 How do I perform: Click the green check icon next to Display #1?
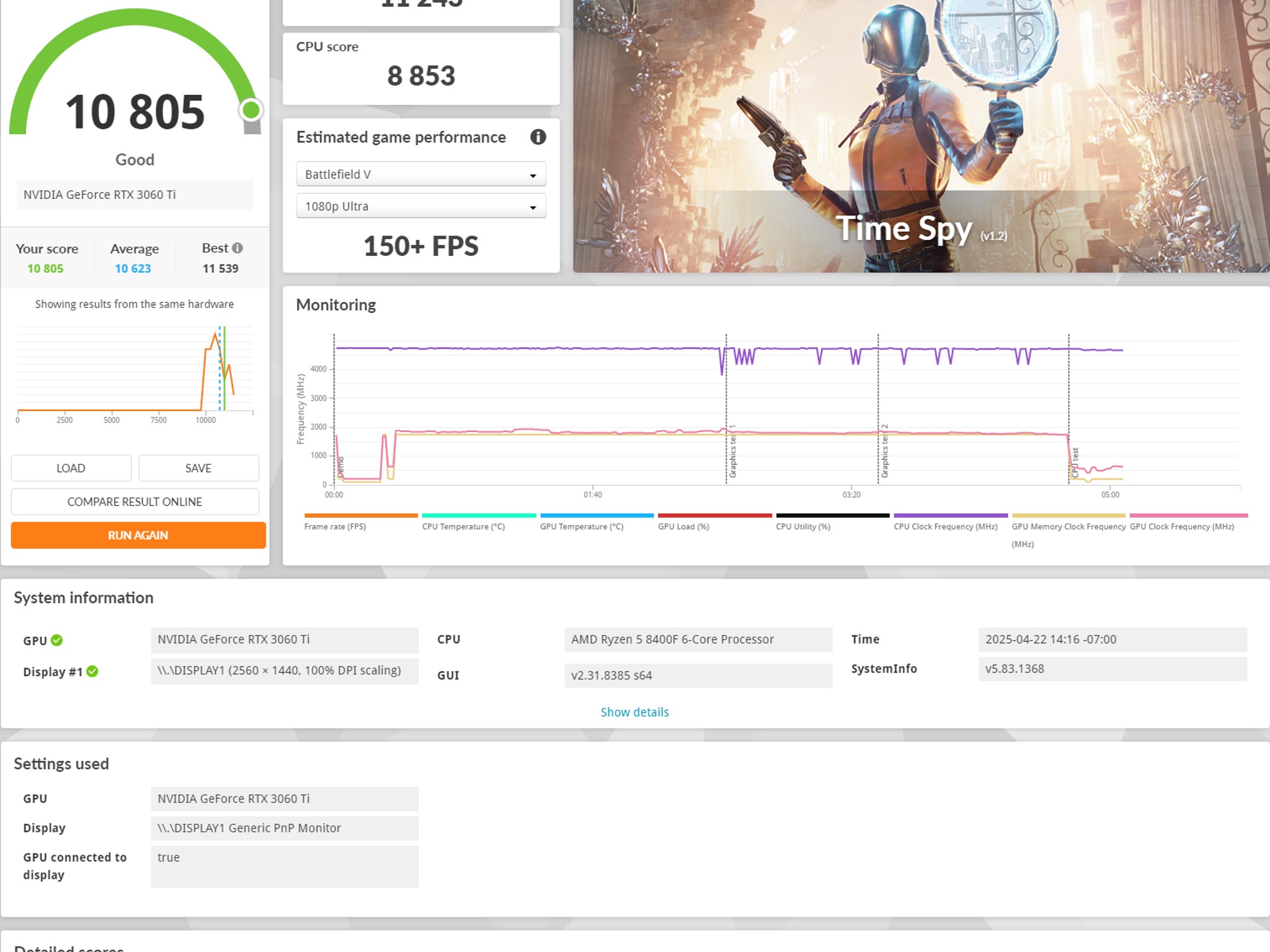(x=92, y=671)
